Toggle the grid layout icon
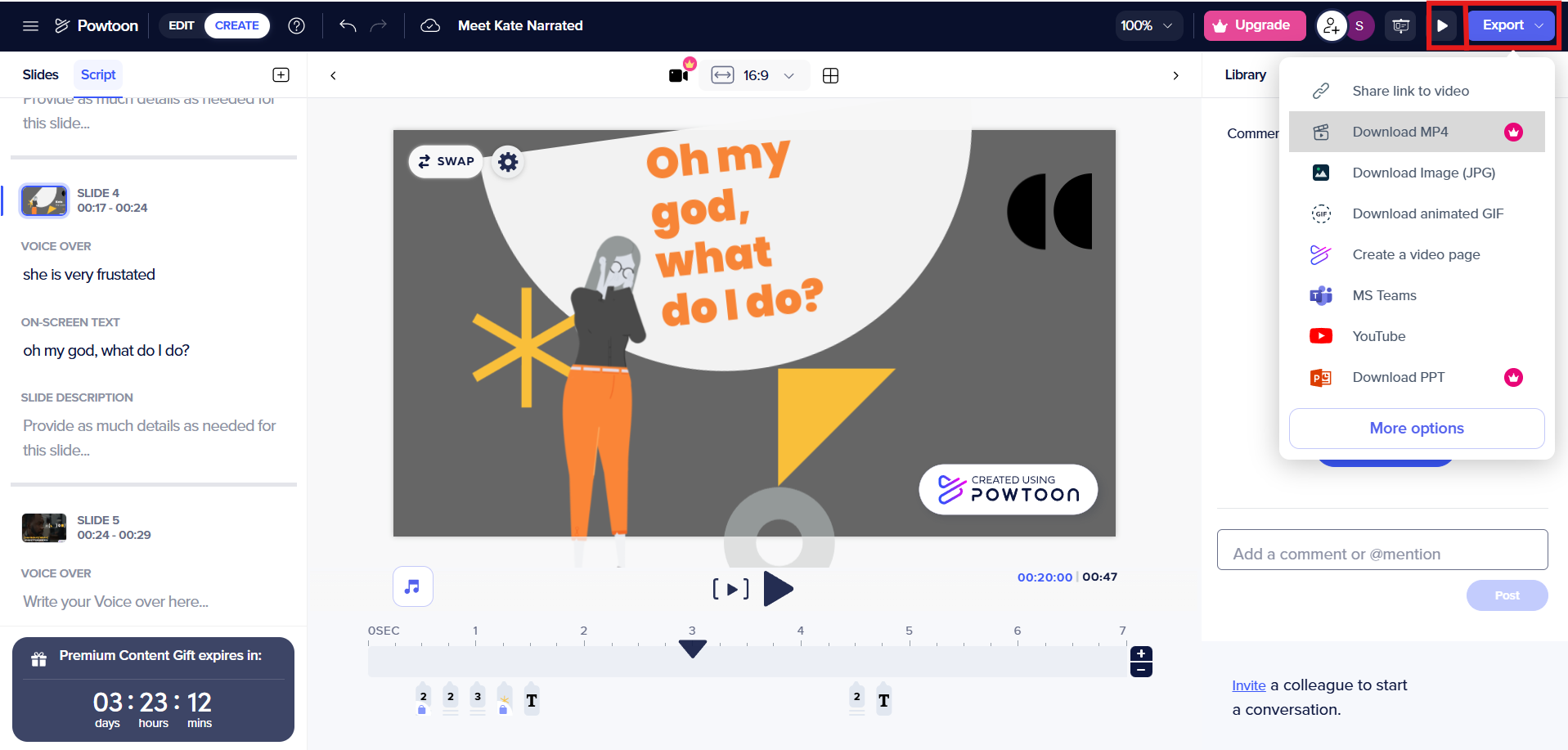 (x=830, y=75)
